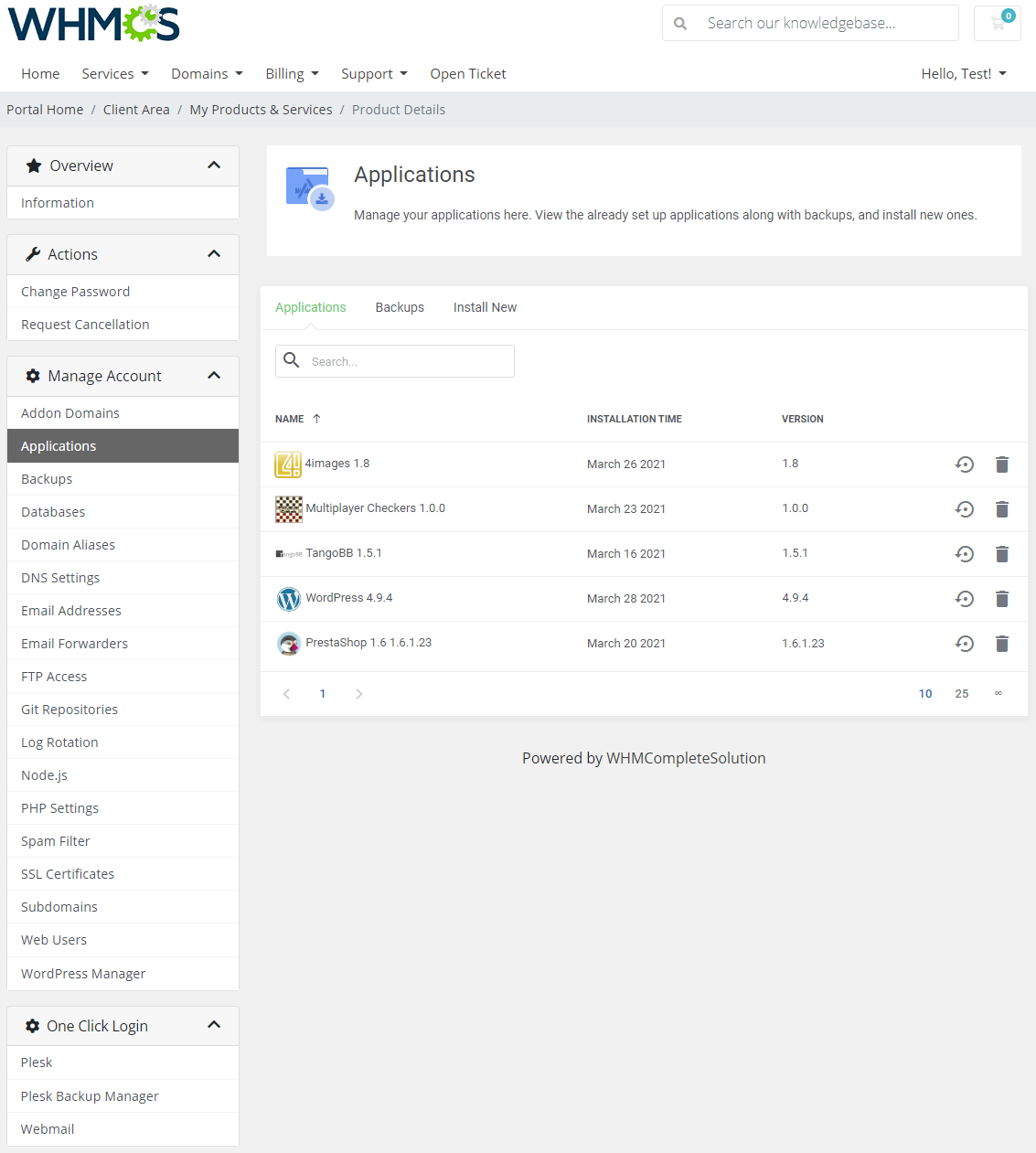Click the 4images app icon

point(288,464)
